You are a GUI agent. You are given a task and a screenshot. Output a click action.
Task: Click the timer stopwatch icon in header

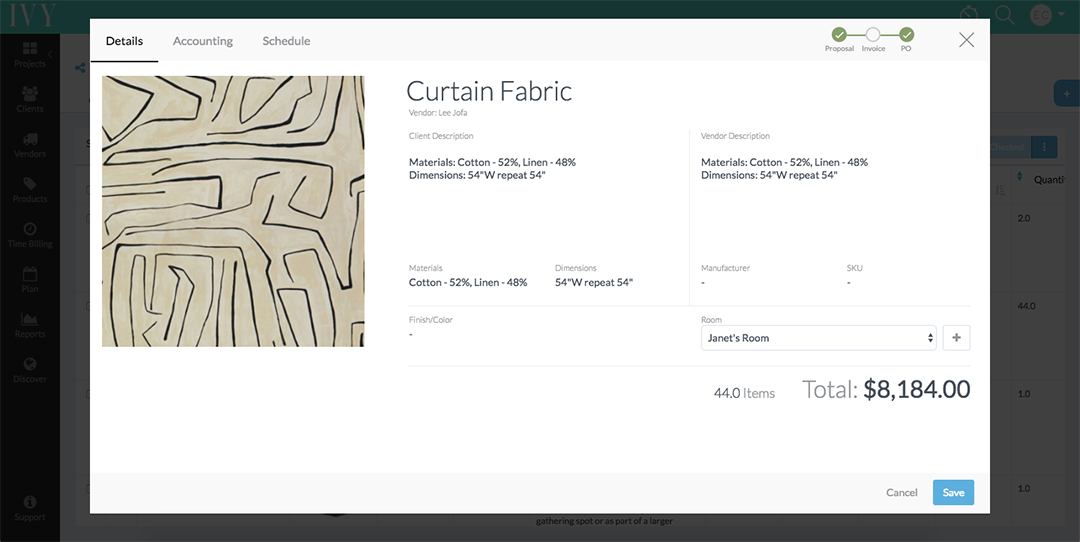(x=969, y=14)
